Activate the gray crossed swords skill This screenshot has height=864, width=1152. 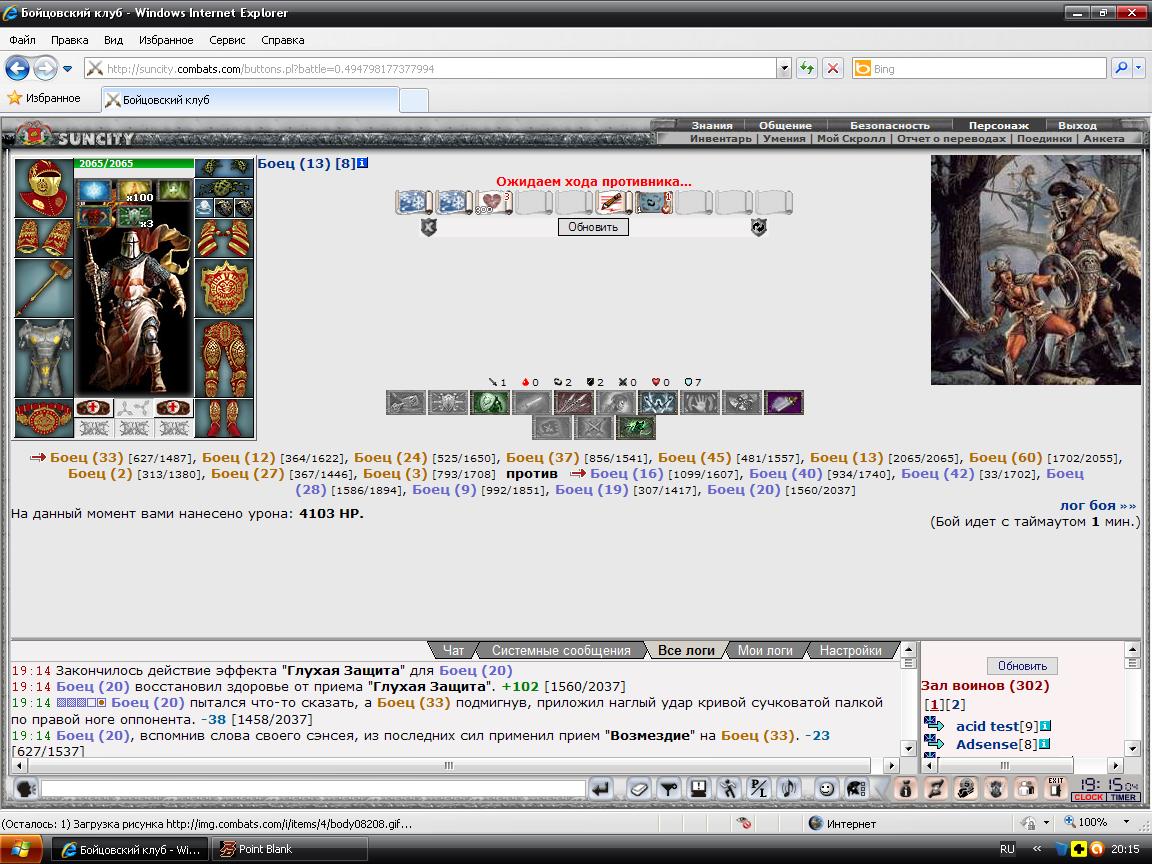(593, 428)
